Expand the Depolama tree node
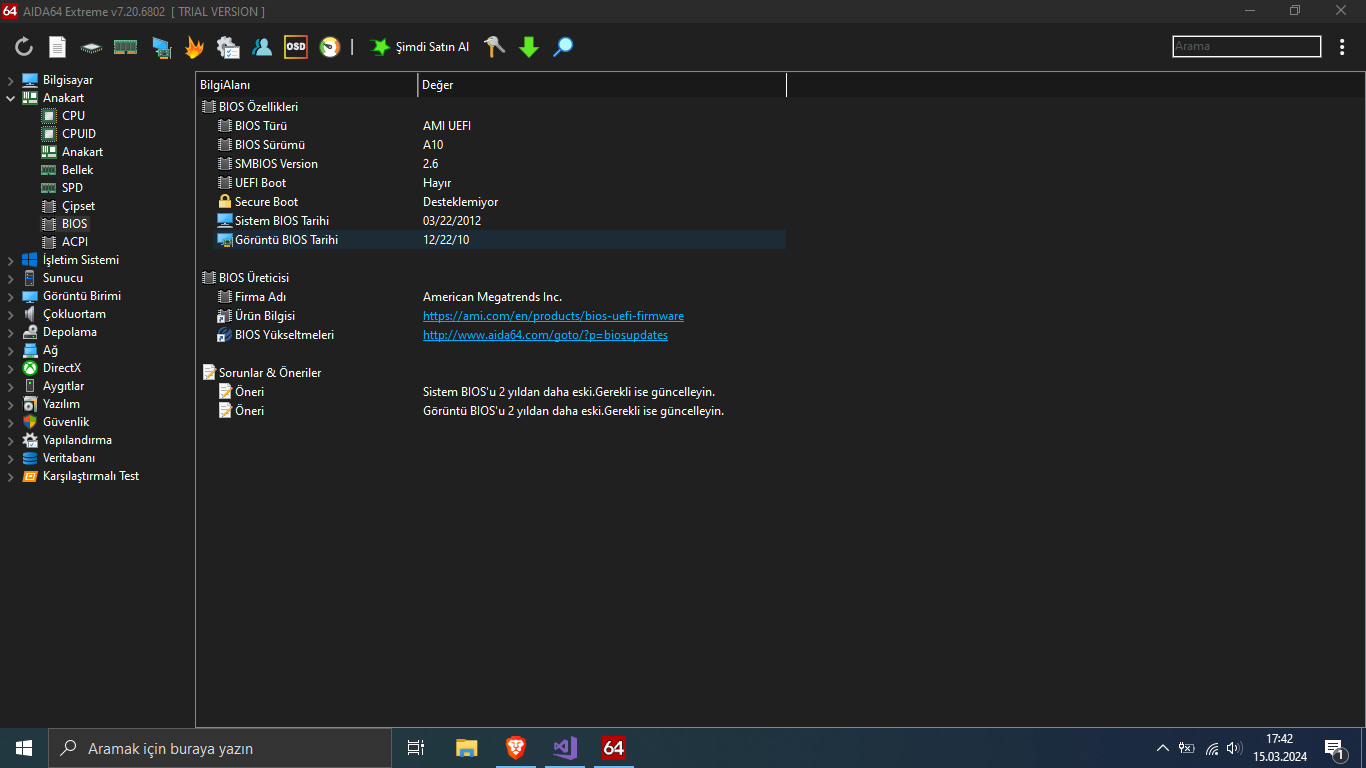Image resolution: width=1366 pixels, height=768 pixels. tap(11, 332)
